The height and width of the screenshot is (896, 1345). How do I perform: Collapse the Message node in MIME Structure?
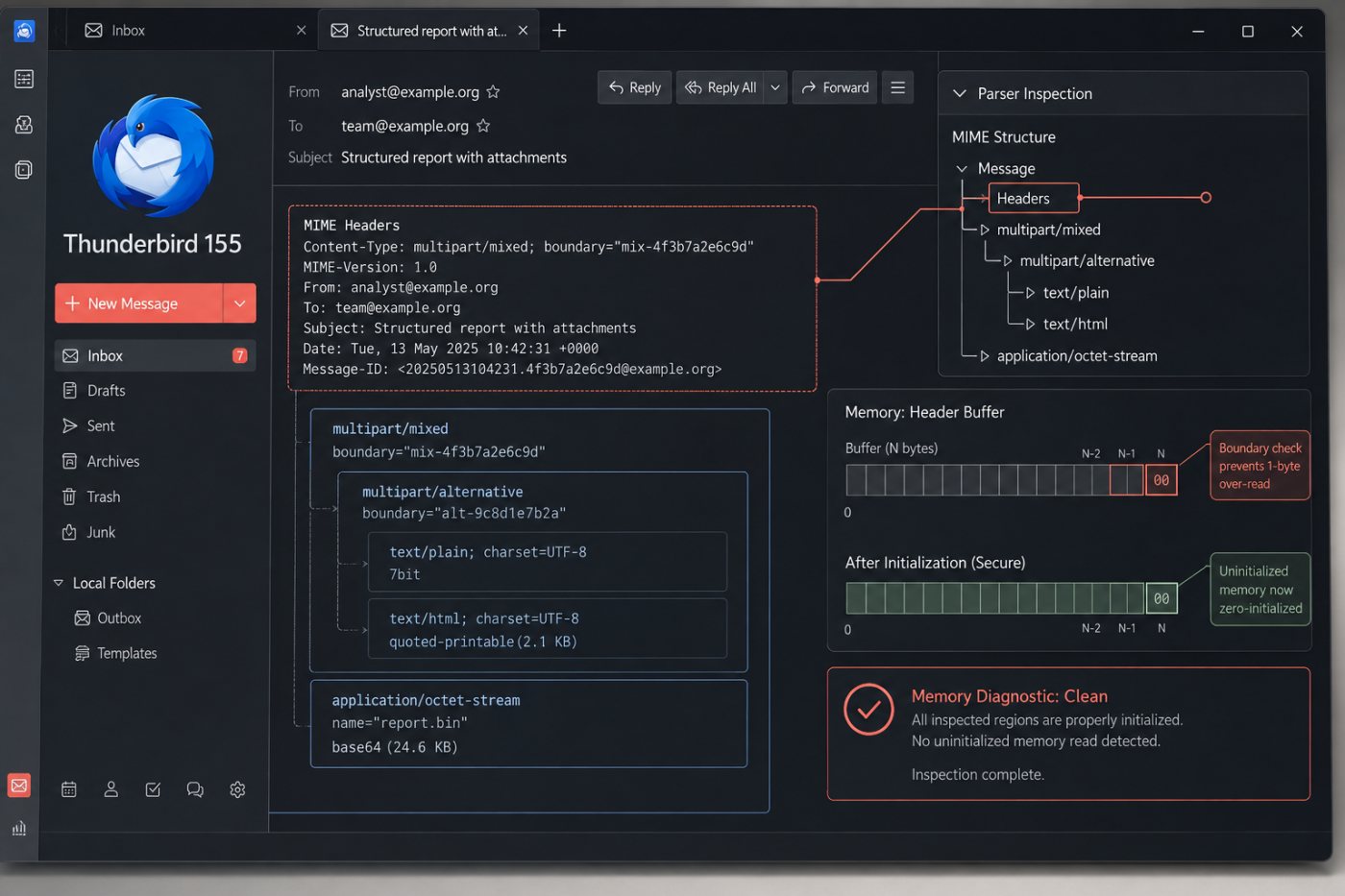coord(962,169)
